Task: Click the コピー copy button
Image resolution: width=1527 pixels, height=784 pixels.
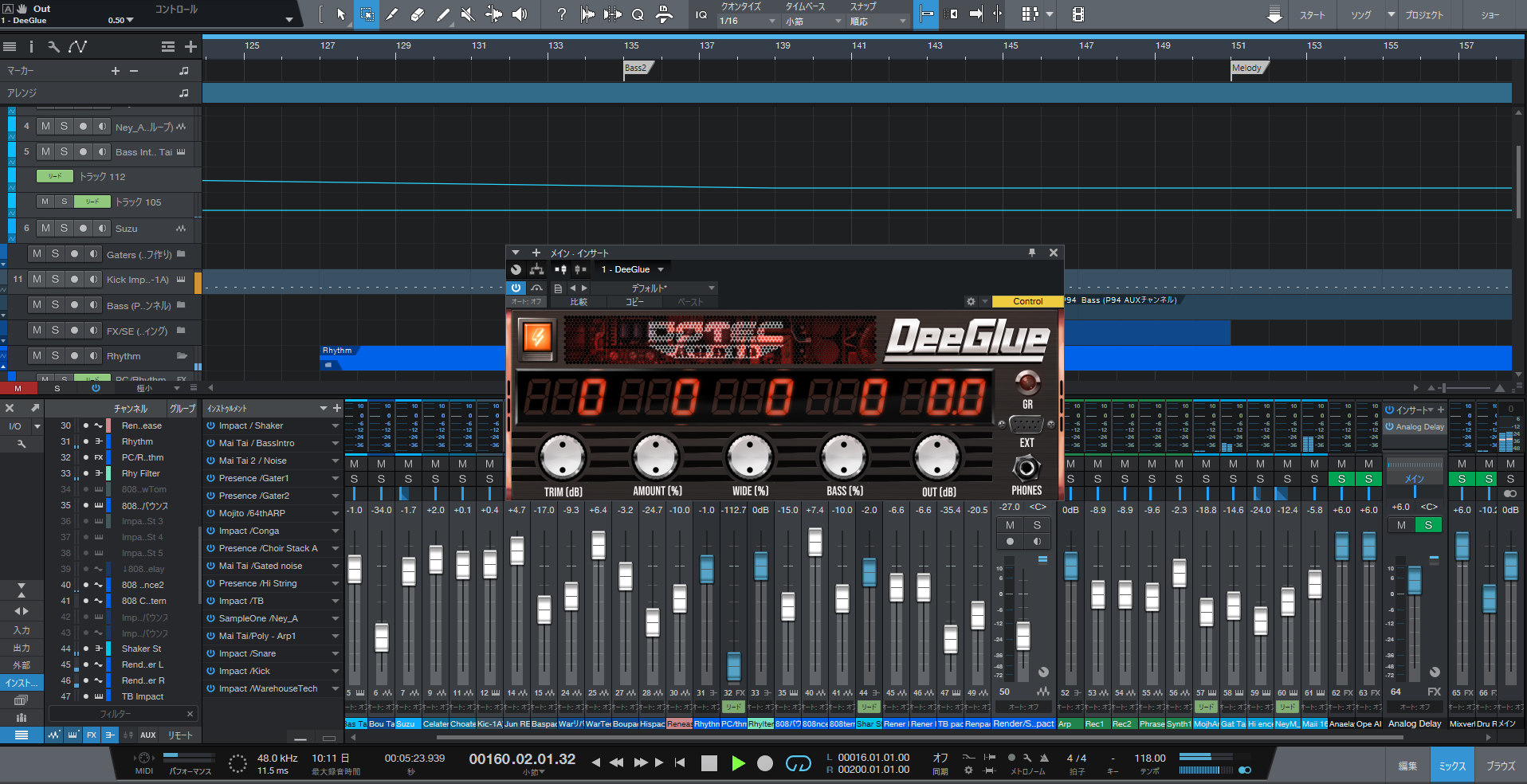Action: [634, 302]
